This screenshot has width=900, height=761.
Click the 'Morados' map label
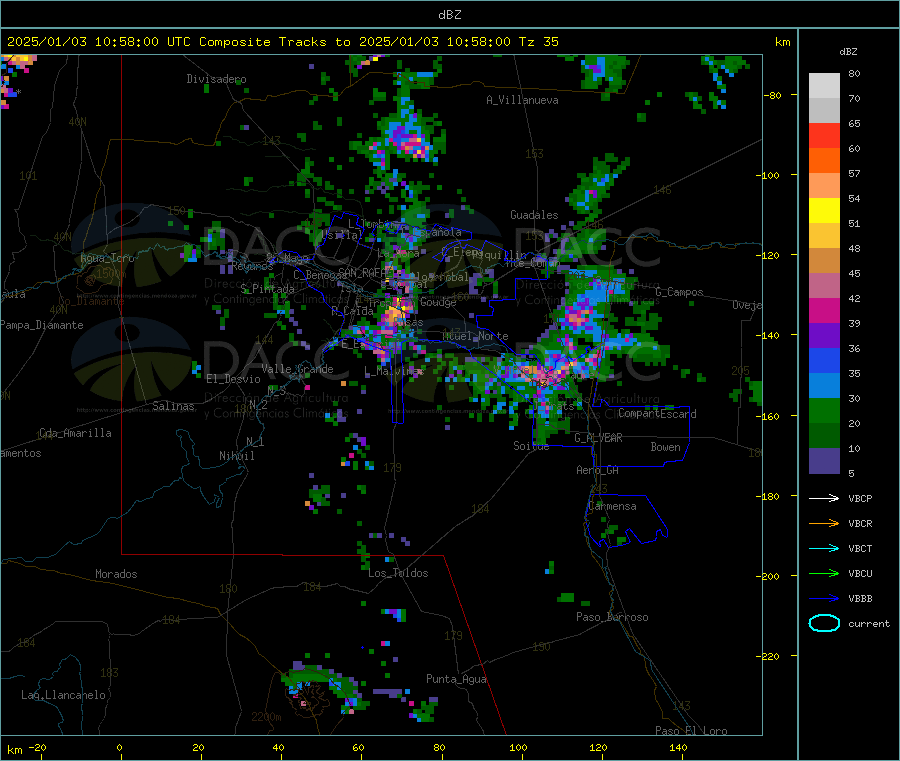coord(116,574)
